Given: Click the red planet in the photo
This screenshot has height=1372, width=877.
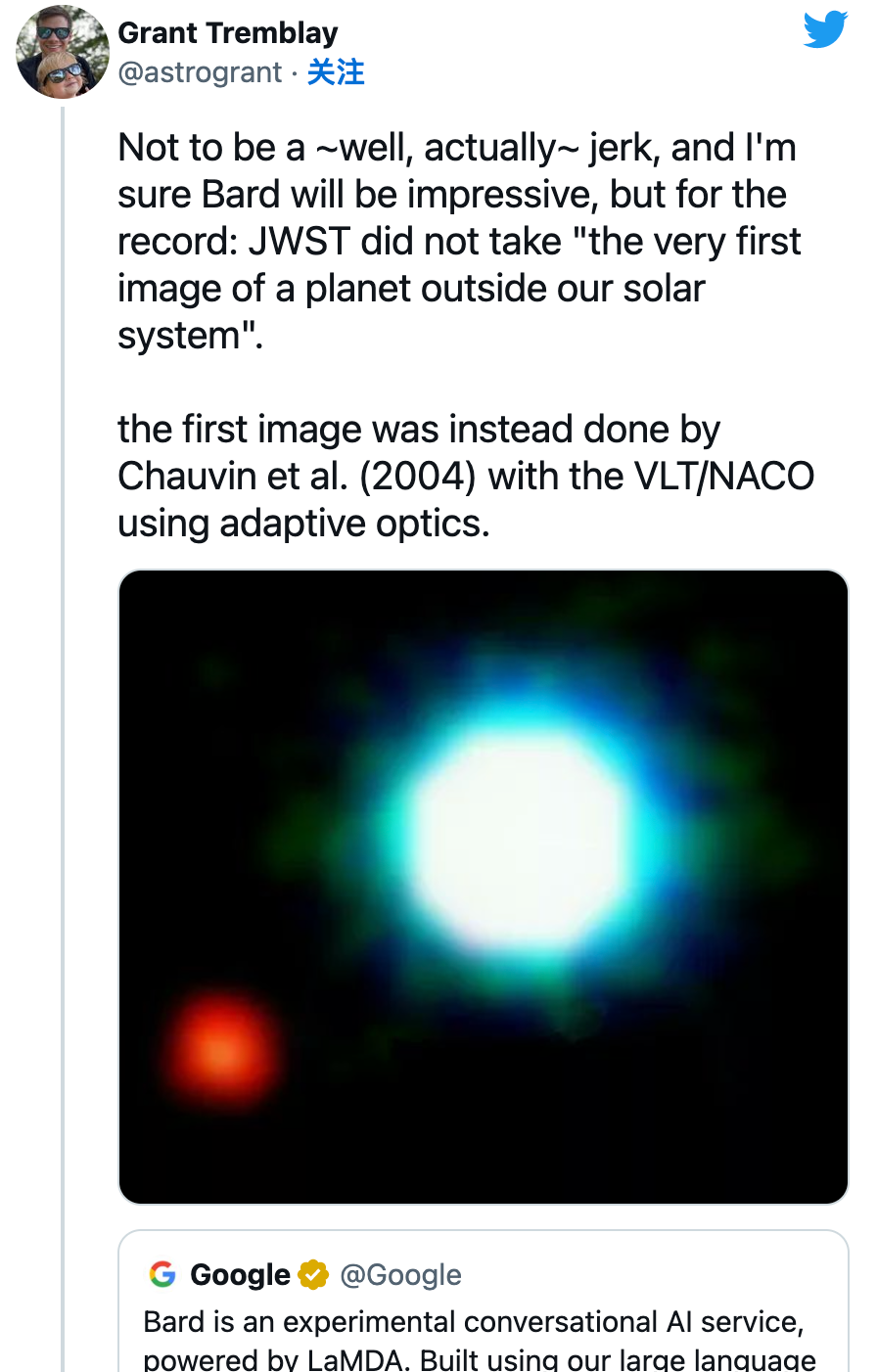Looking at the screenshot, I should point(222,1051).
